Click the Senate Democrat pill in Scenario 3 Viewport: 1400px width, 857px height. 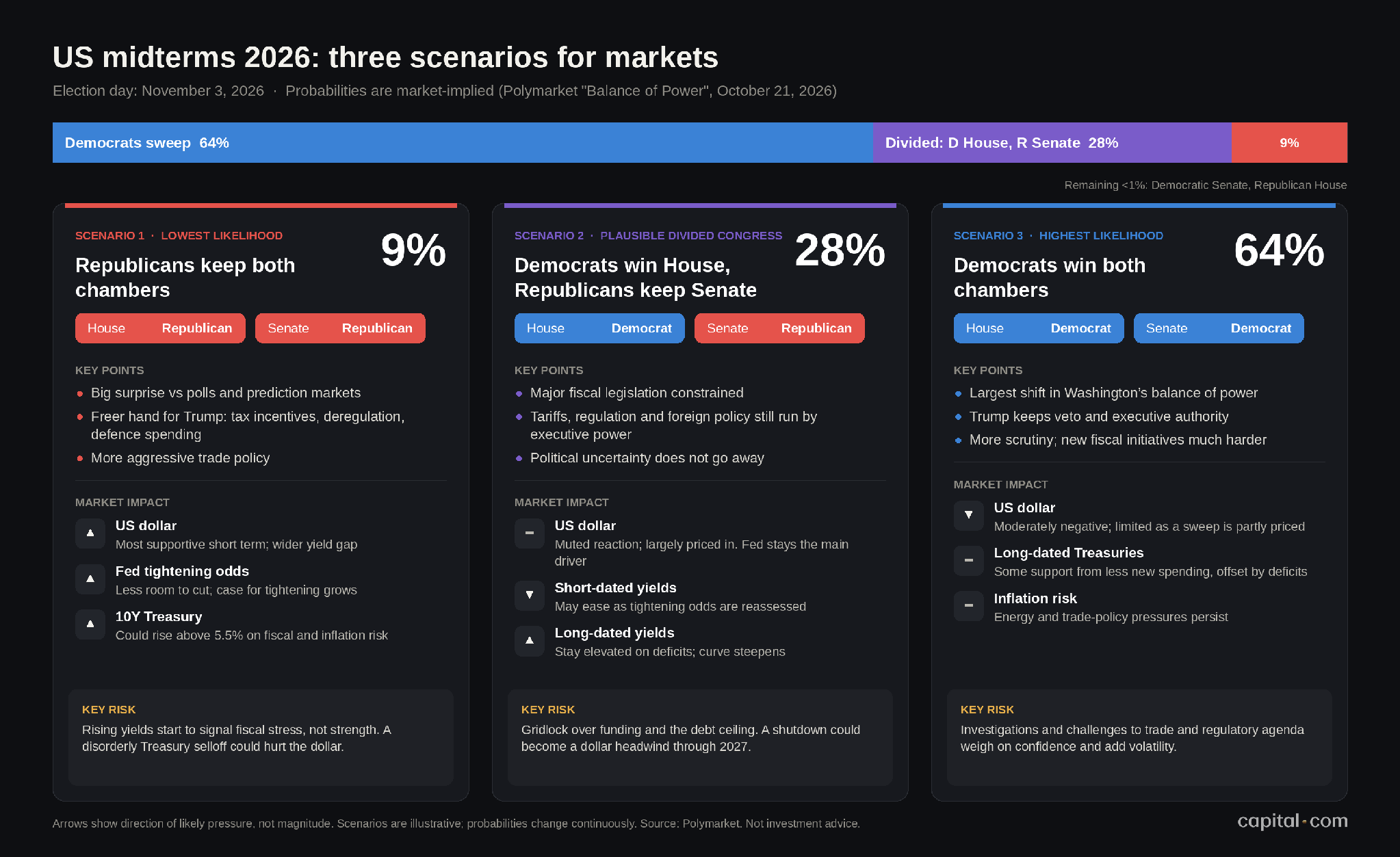pyautogui.click(x=1219, y=328)
